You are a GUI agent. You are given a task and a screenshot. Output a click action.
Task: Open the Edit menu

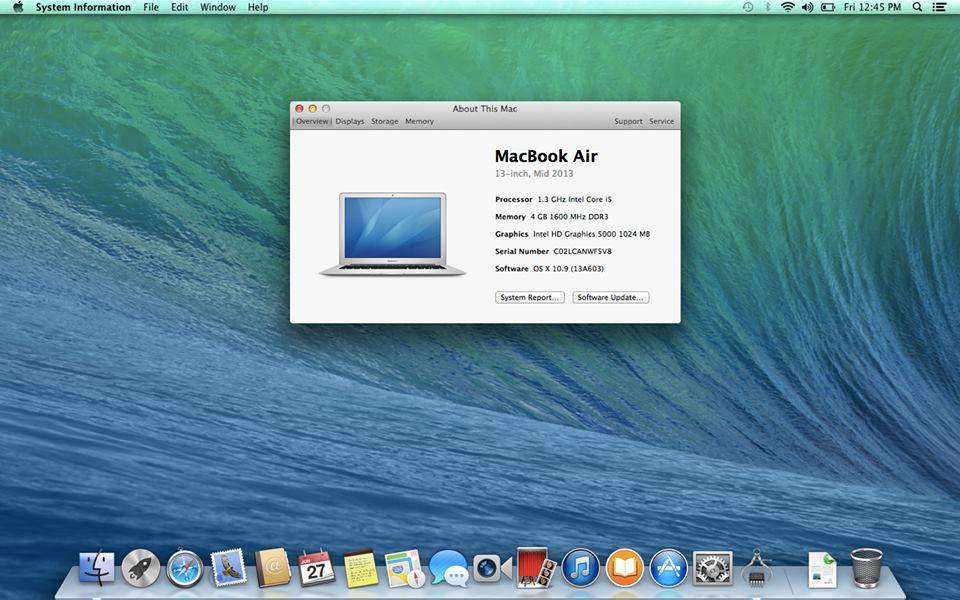[179, 7]
